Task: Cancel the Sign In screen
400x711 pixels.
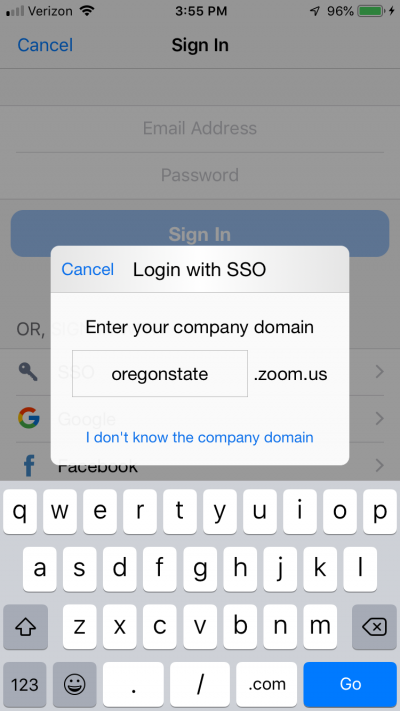Action: click(45, 45)
